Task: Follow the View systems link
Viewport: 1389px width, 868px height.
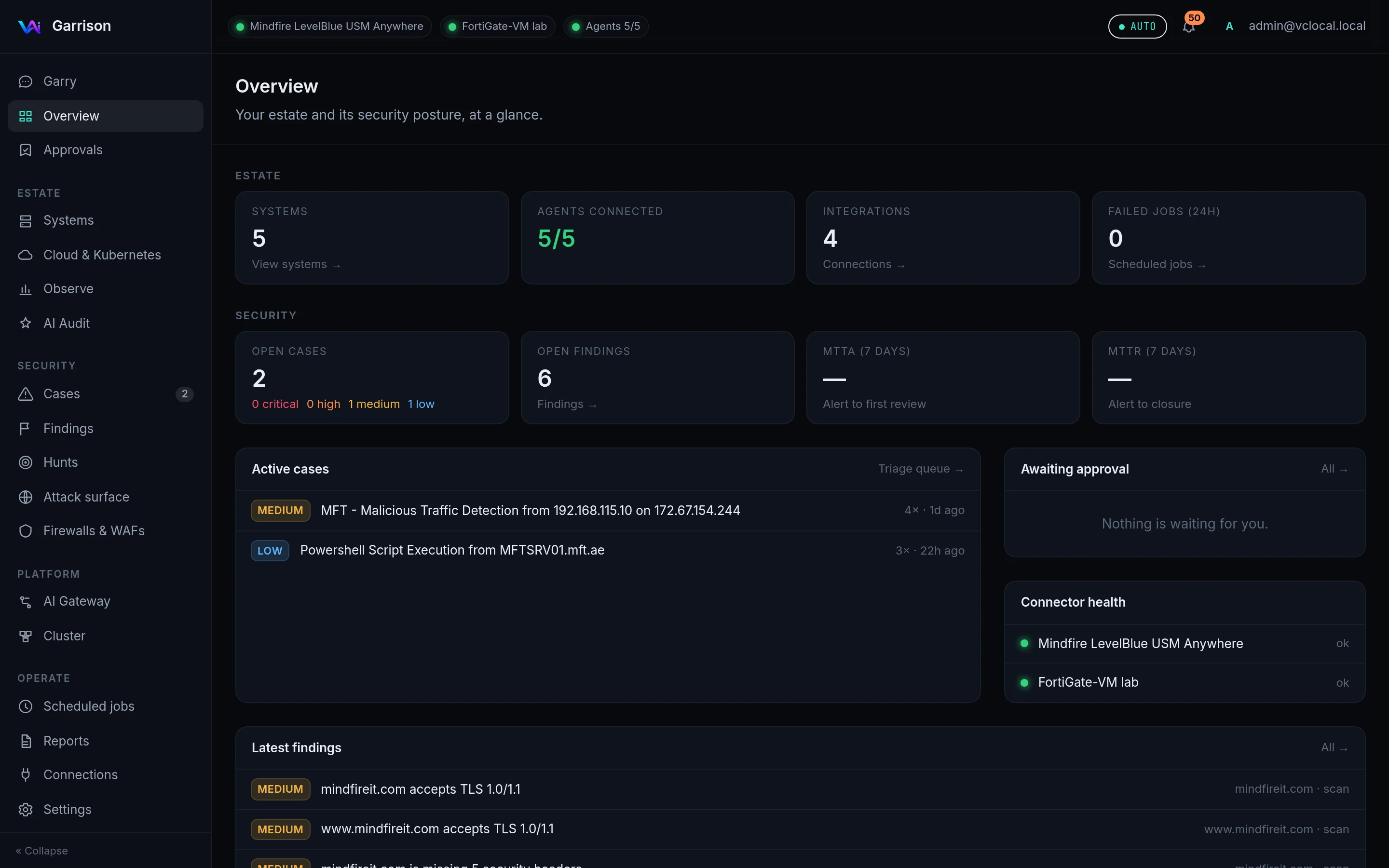Action: [296, 265]
